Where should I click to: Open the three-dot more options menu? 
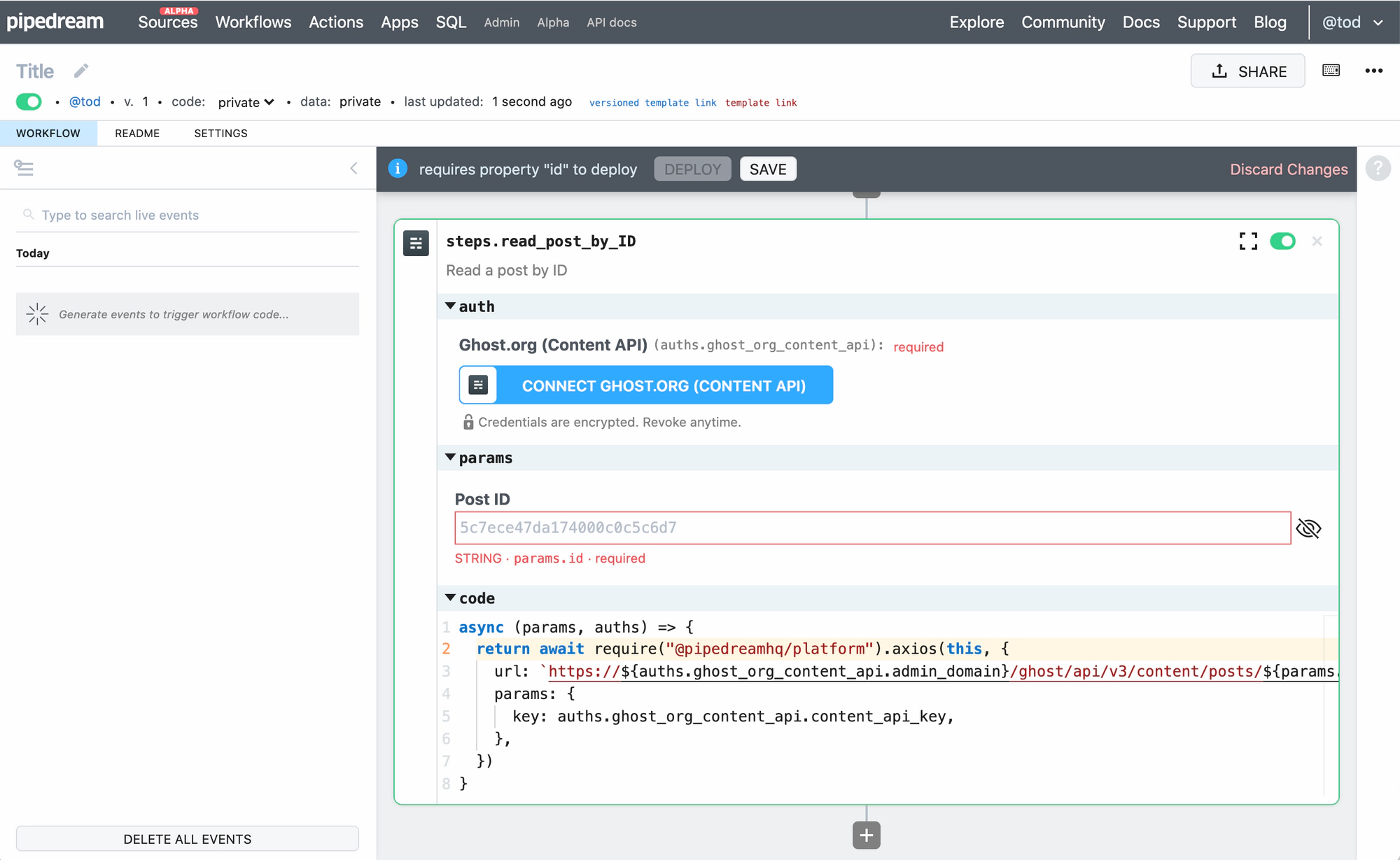tap(1373, 71)
